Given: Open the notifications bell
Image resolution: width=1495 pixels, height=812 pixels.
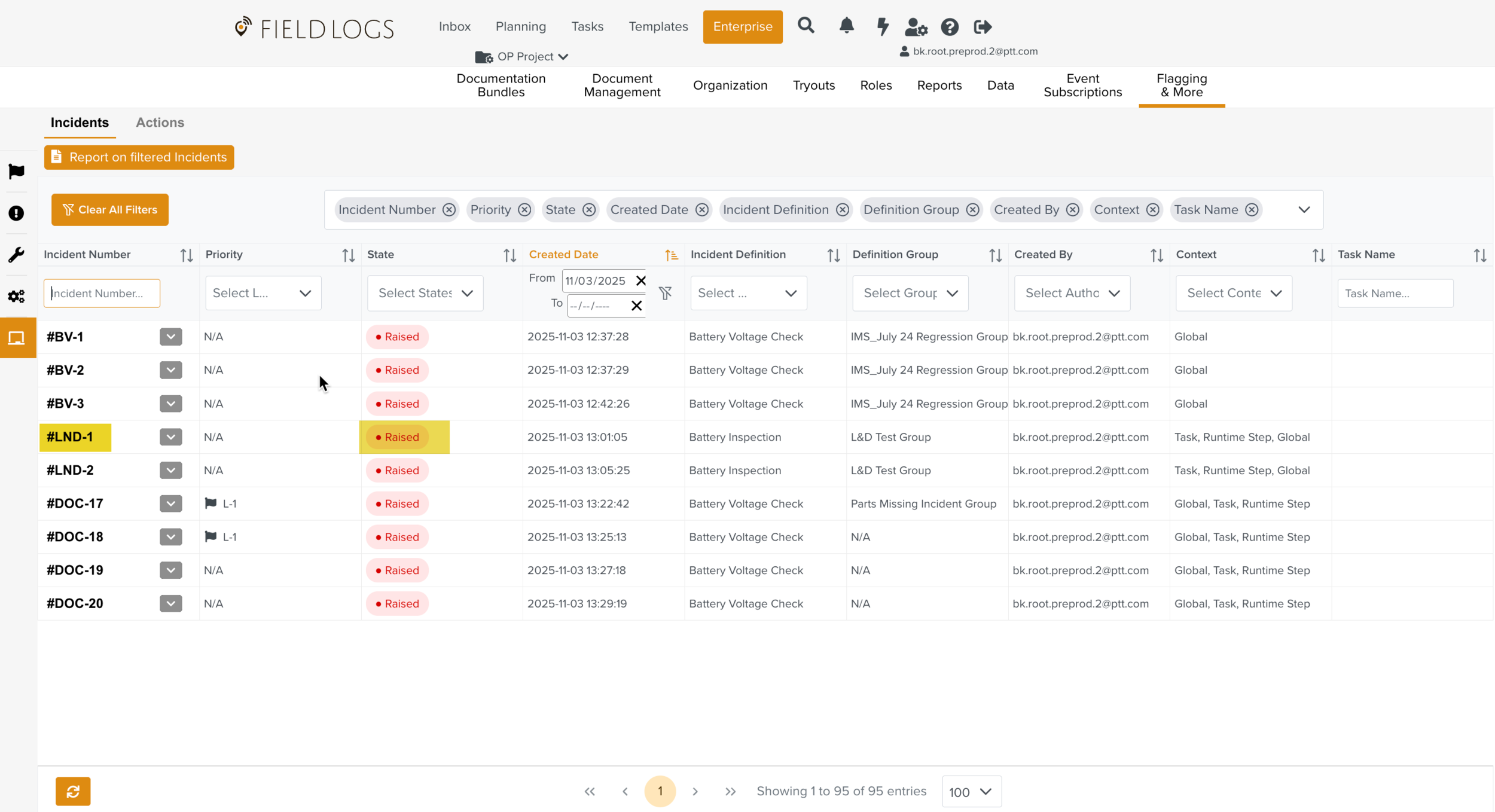Looking at the screenshot, I should pos(846,26).
